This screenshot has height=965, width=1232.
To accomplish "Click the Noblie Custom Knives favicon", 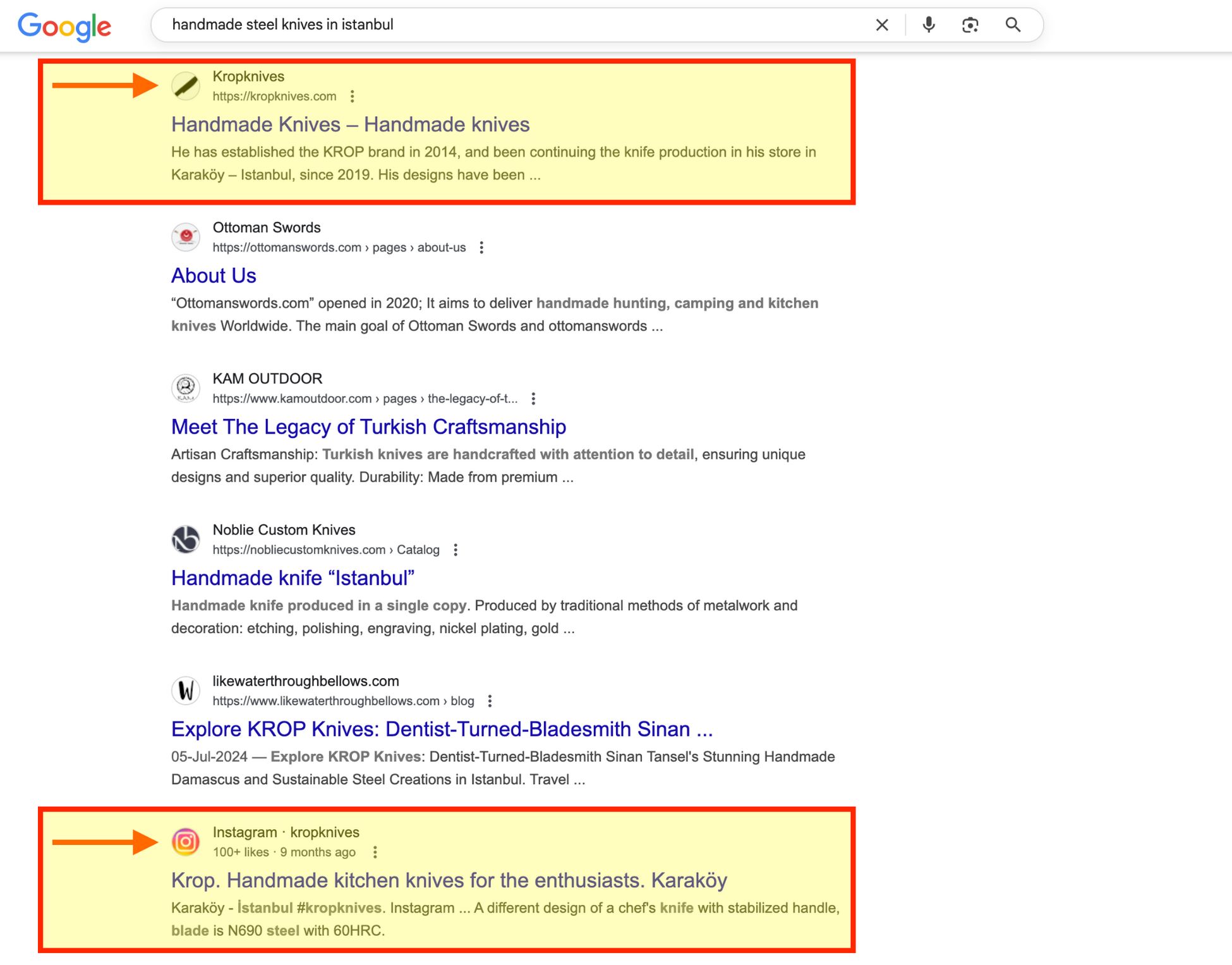I will [x=185, y=539].
